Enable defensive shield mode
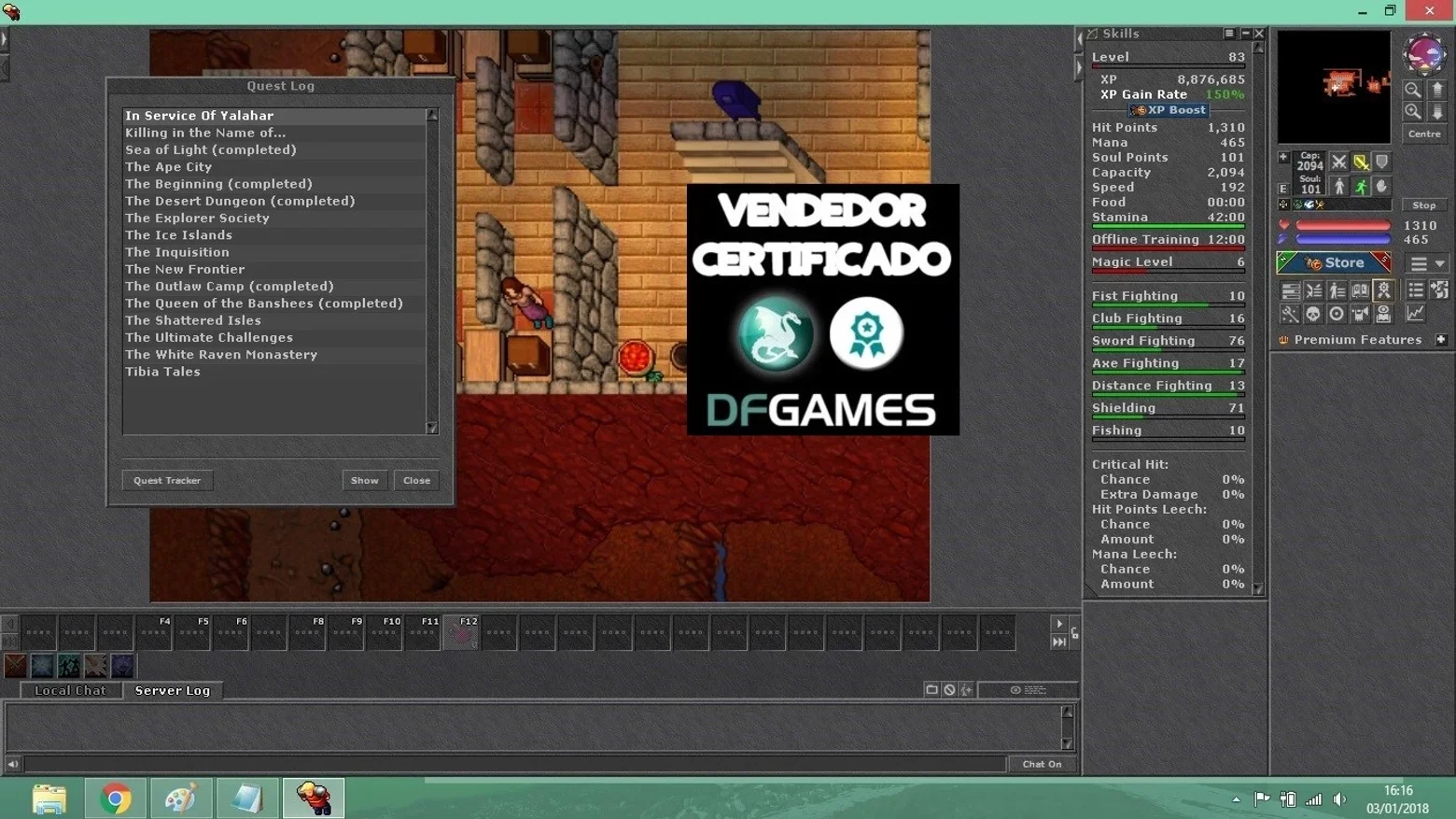This screenshot has height=819, width=1456. [1382, 162]
